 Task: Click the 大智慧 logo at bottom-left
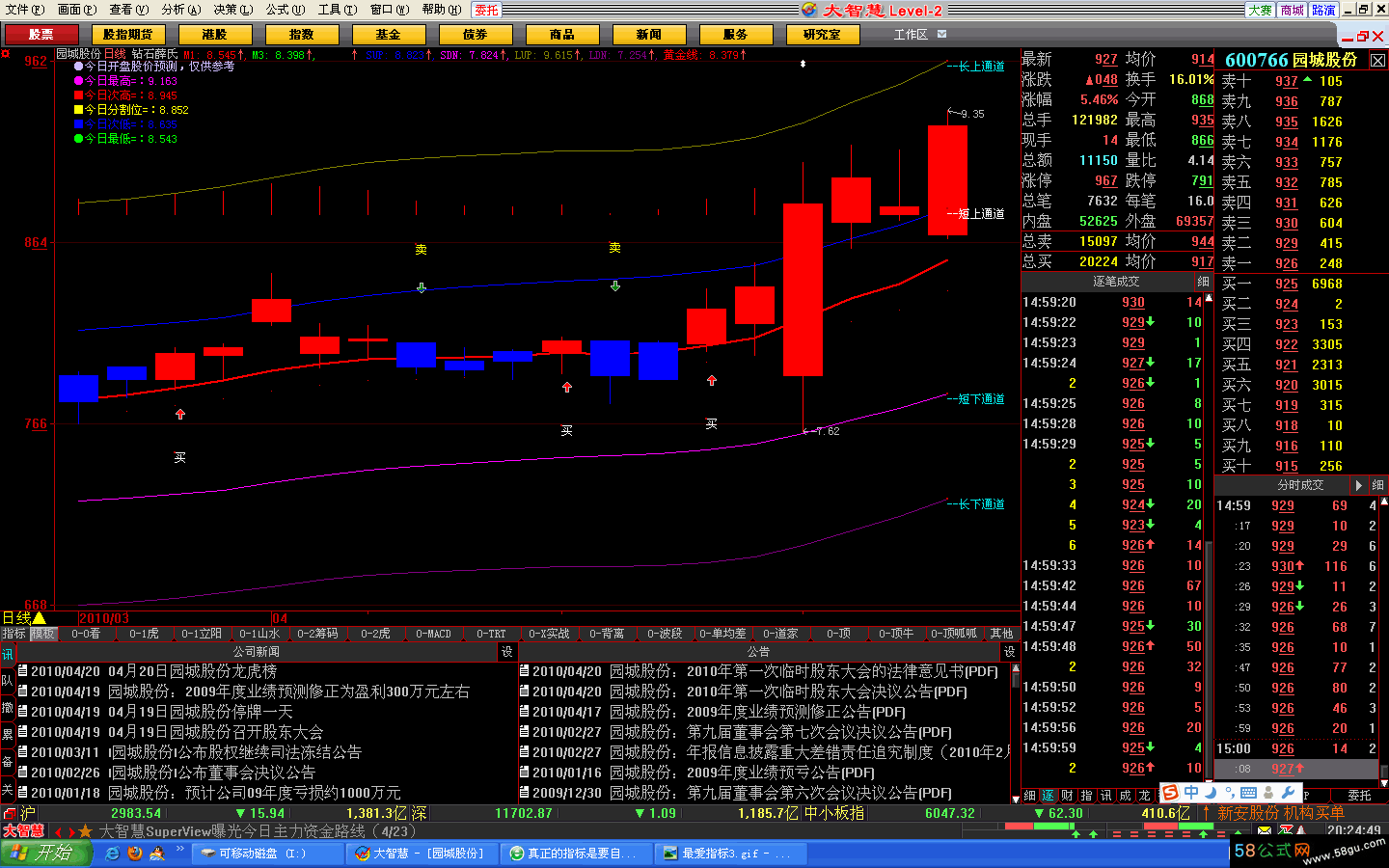point(23,830)
